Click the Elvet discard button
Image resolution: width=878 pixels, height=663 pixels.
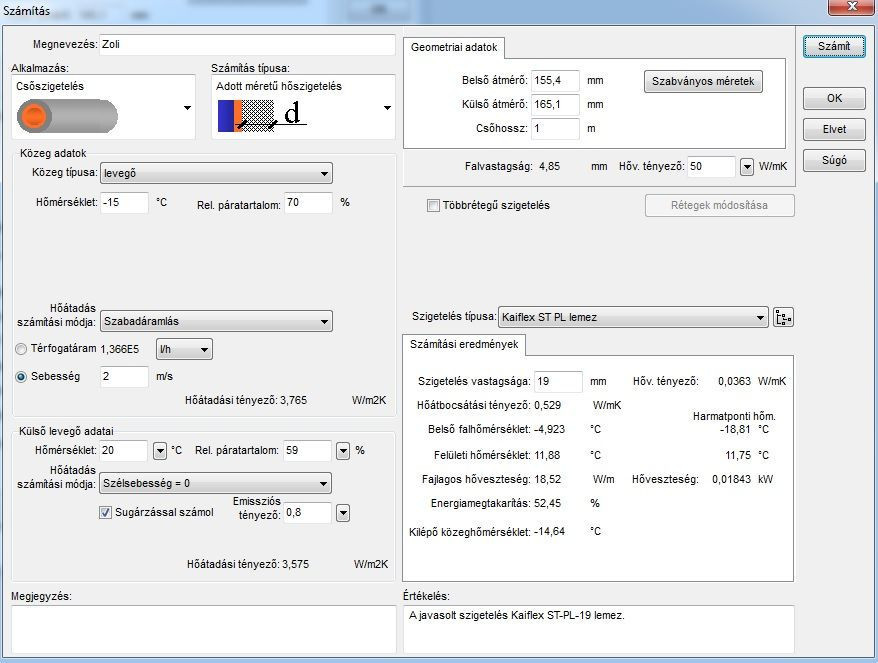[x=834, y=129]
